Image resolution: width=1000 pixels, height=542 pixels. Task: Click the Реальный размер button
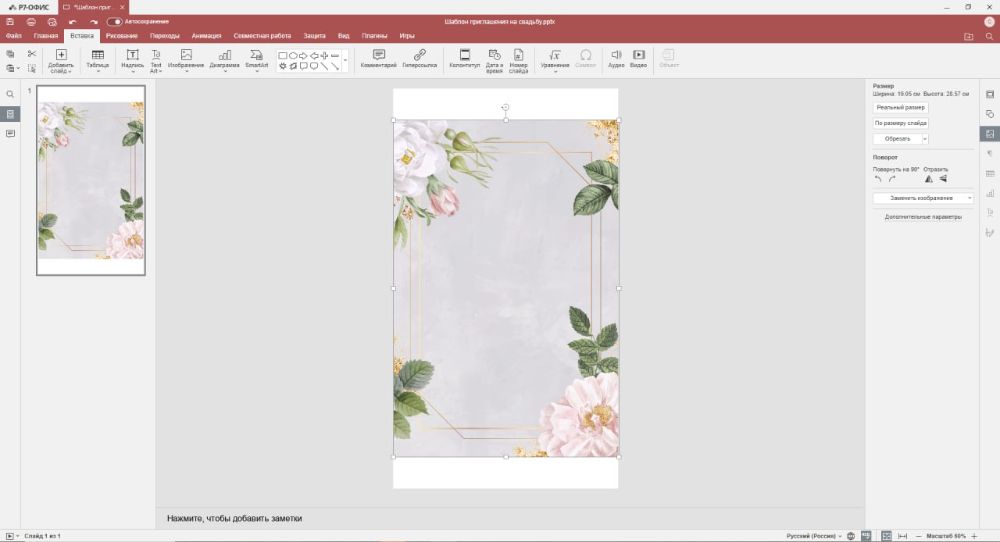pos(900,107)
